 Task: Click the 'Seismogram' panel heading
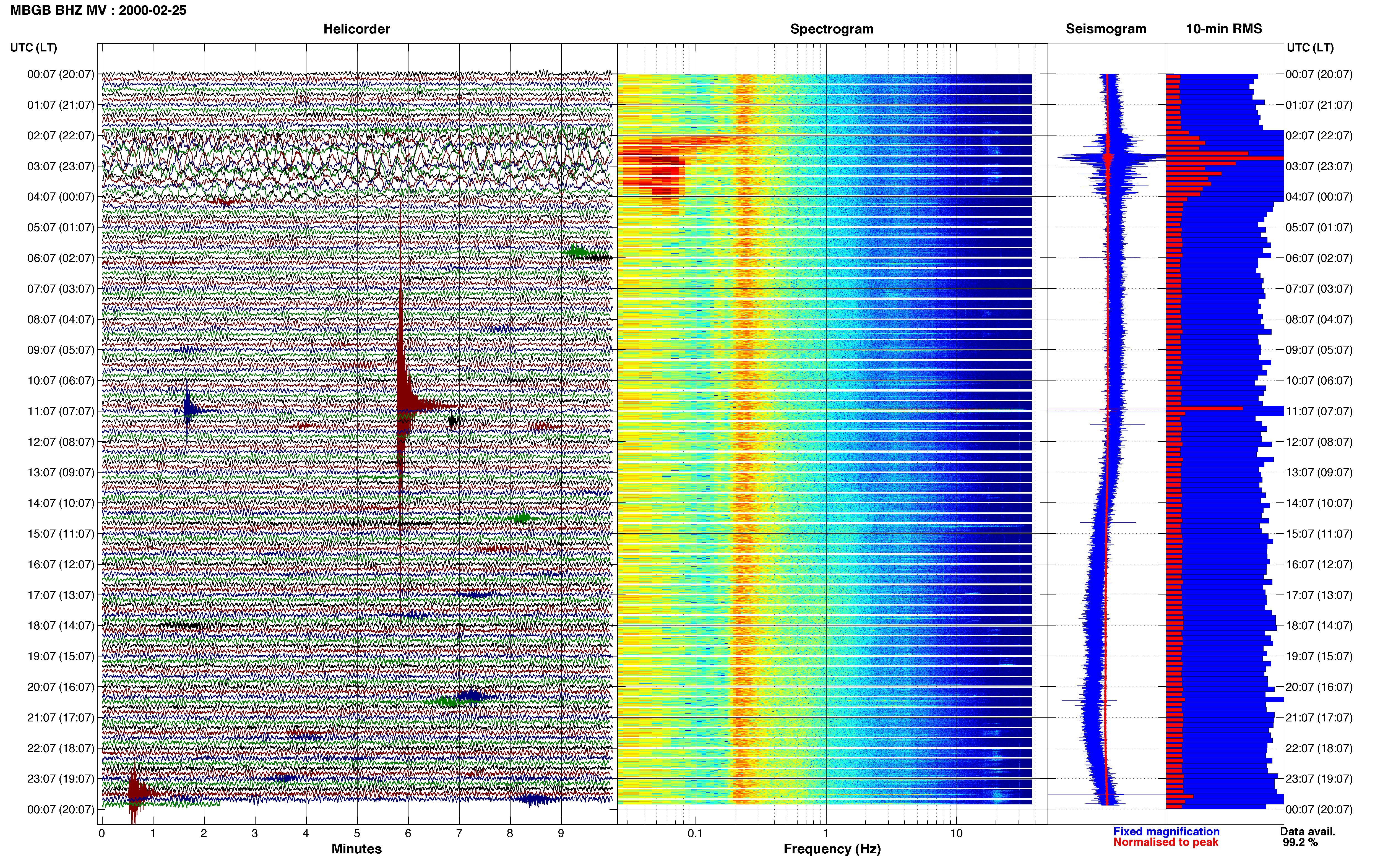(1106, 29)
